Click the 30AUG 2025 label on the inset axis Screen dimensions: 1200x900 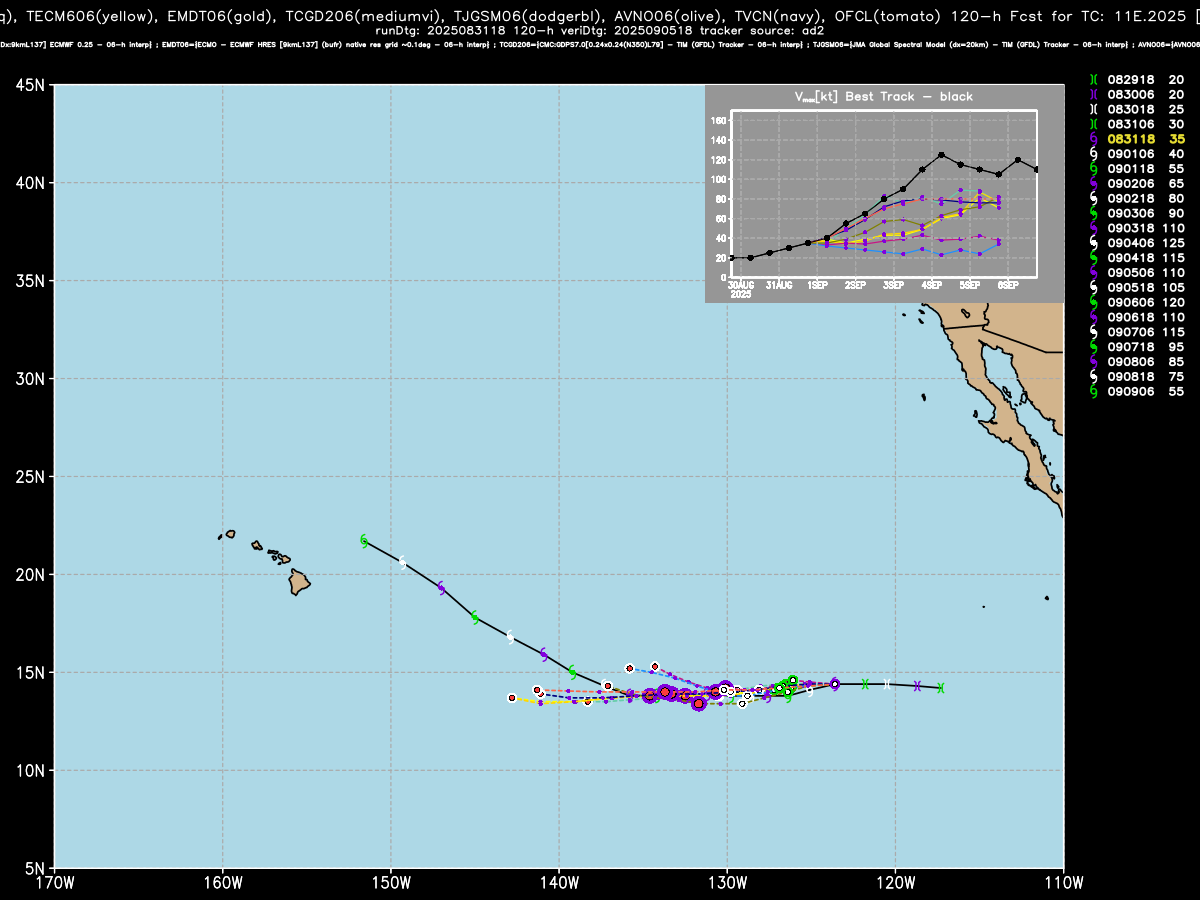click(741, 290)
